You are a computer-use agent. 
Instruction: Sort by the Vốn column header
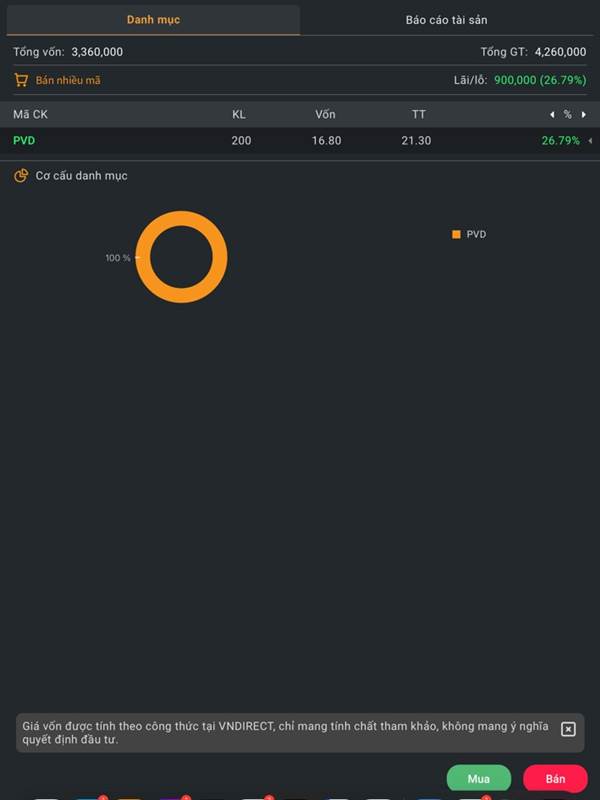click(x=325, y=115)
